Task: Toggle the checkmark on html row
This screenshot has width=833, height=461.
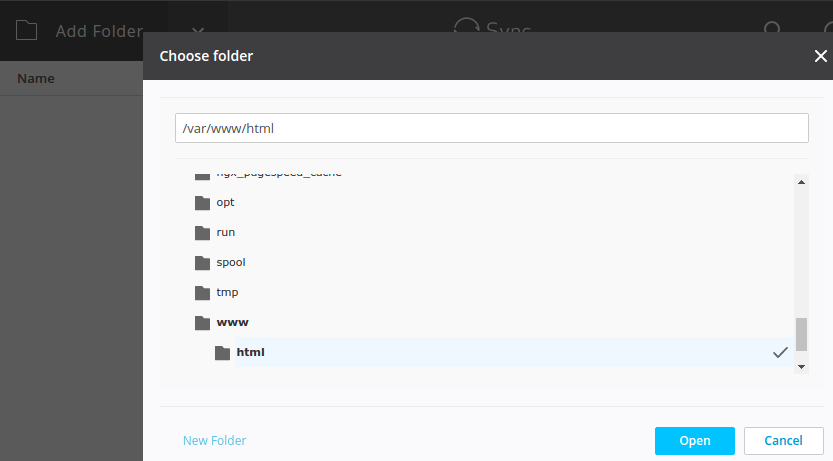Action: (x=780, y=353)
